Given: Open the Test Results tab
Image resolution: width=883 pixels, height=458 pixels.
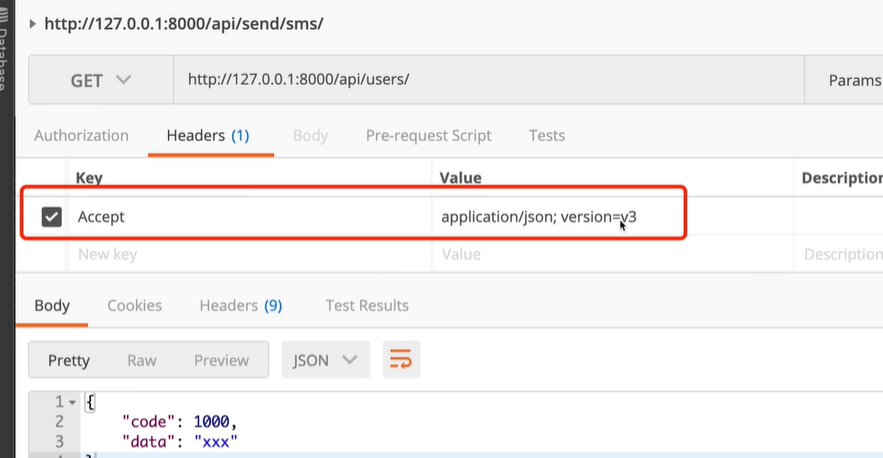Looking at the screenshot, I should pos(366,305).
